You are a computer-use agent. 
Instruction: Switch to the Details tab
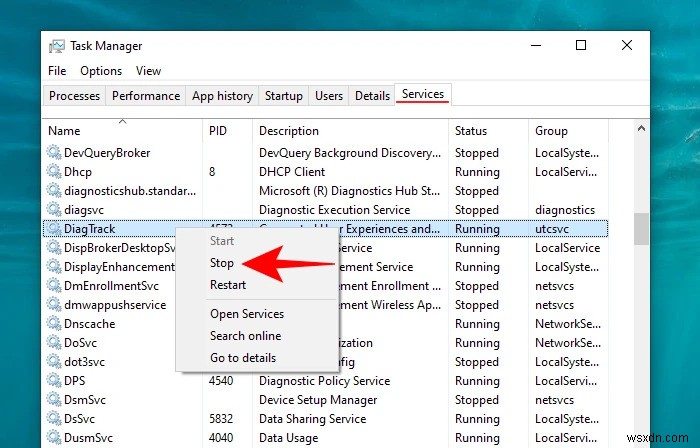(x=372, y=96)
